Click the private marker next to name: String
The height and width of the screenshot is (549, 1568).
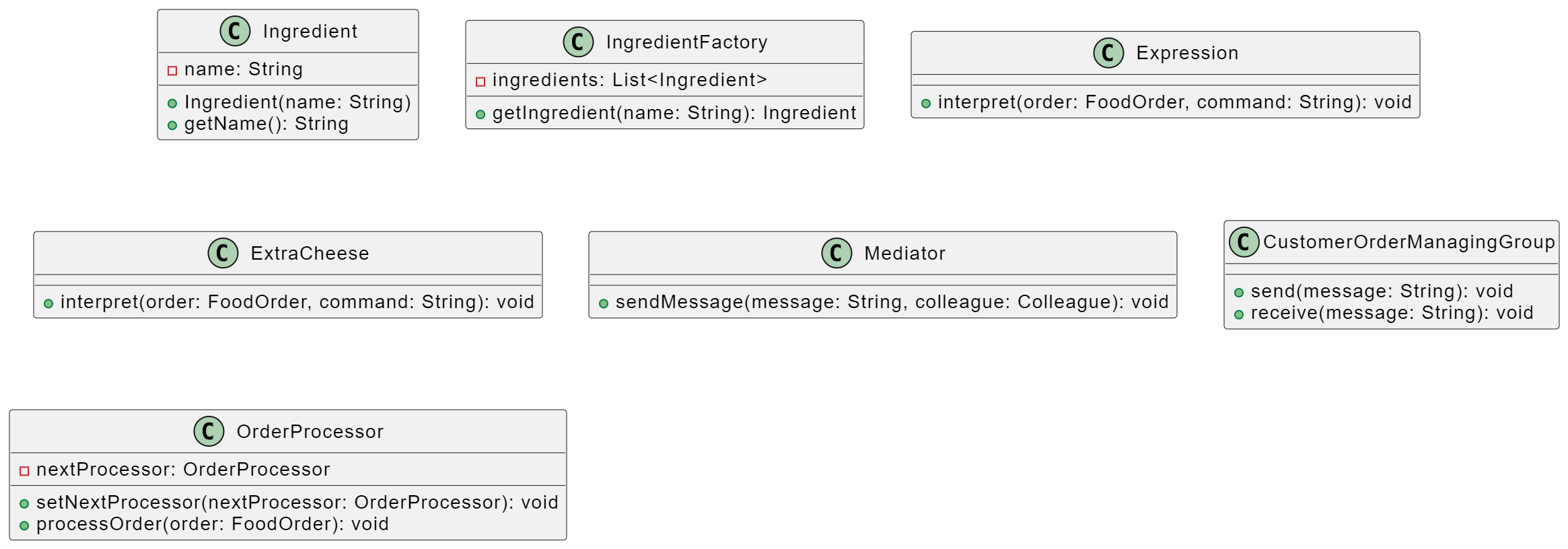[172, 71]
